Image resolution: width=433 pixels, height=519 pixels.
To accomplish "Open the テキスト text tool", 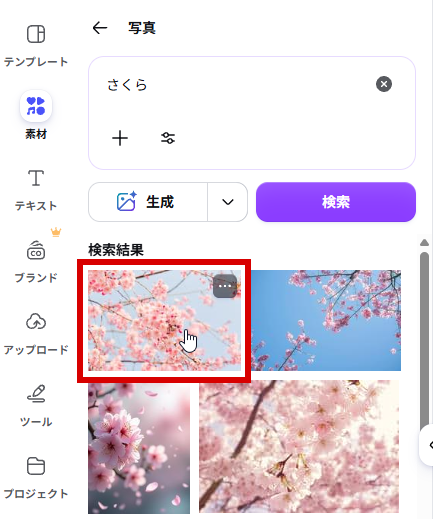I will pyautogui.click(x=36, y=190).
